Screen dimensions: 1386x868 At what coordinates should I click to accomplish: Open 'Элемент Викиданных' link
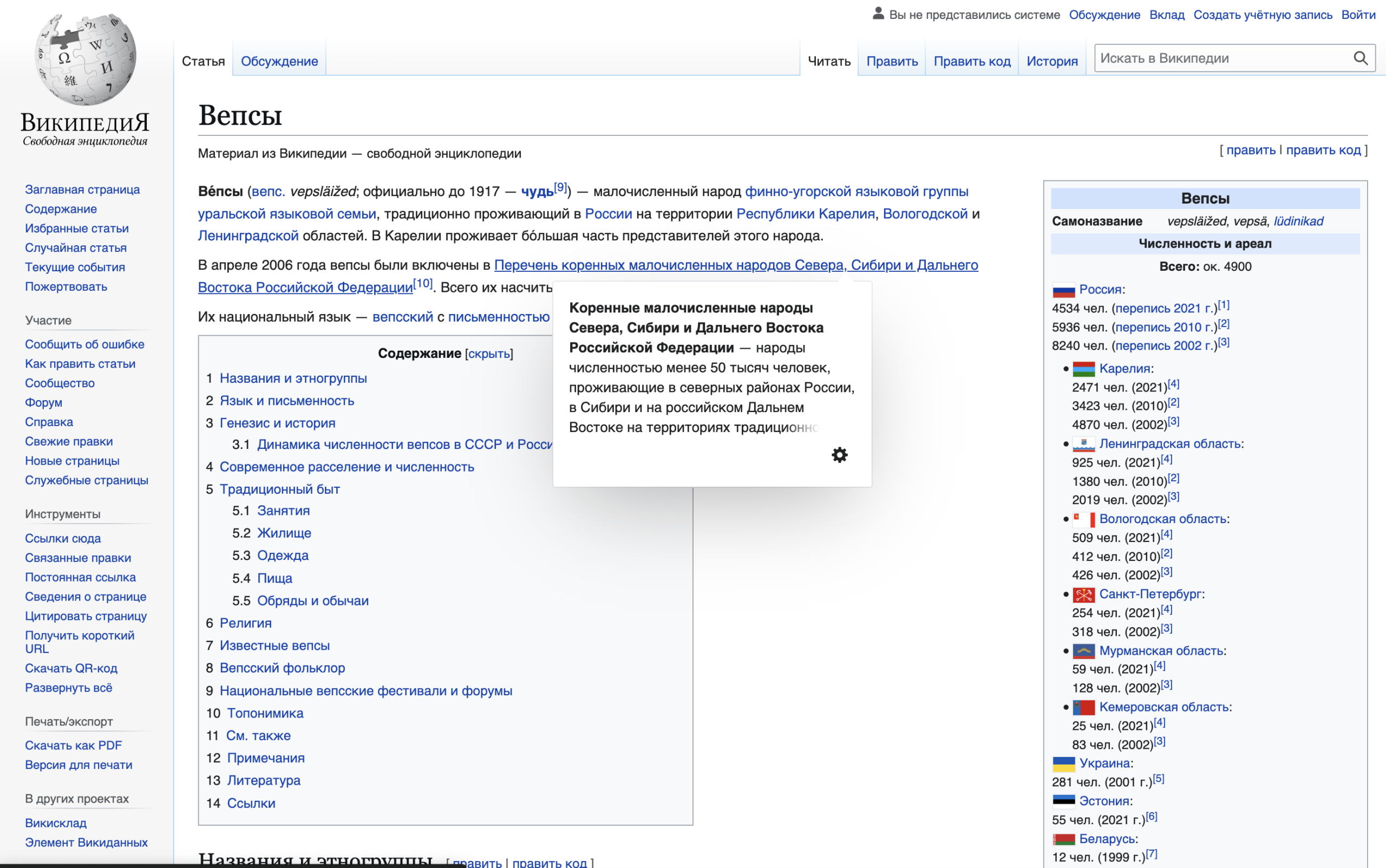(86, 843)
